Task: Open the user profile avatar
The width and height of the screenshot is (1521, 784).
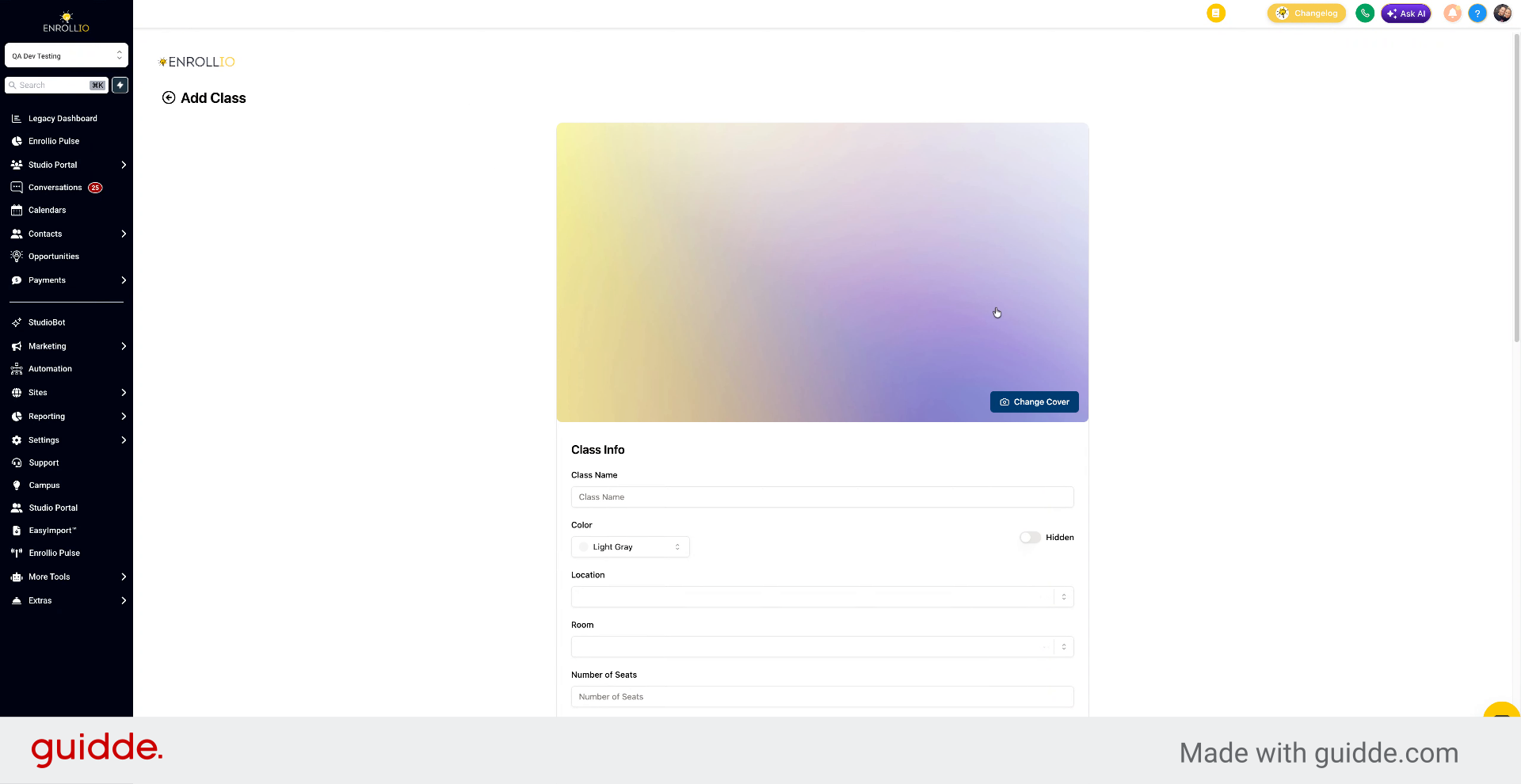Action: [x=1502, y=13]
